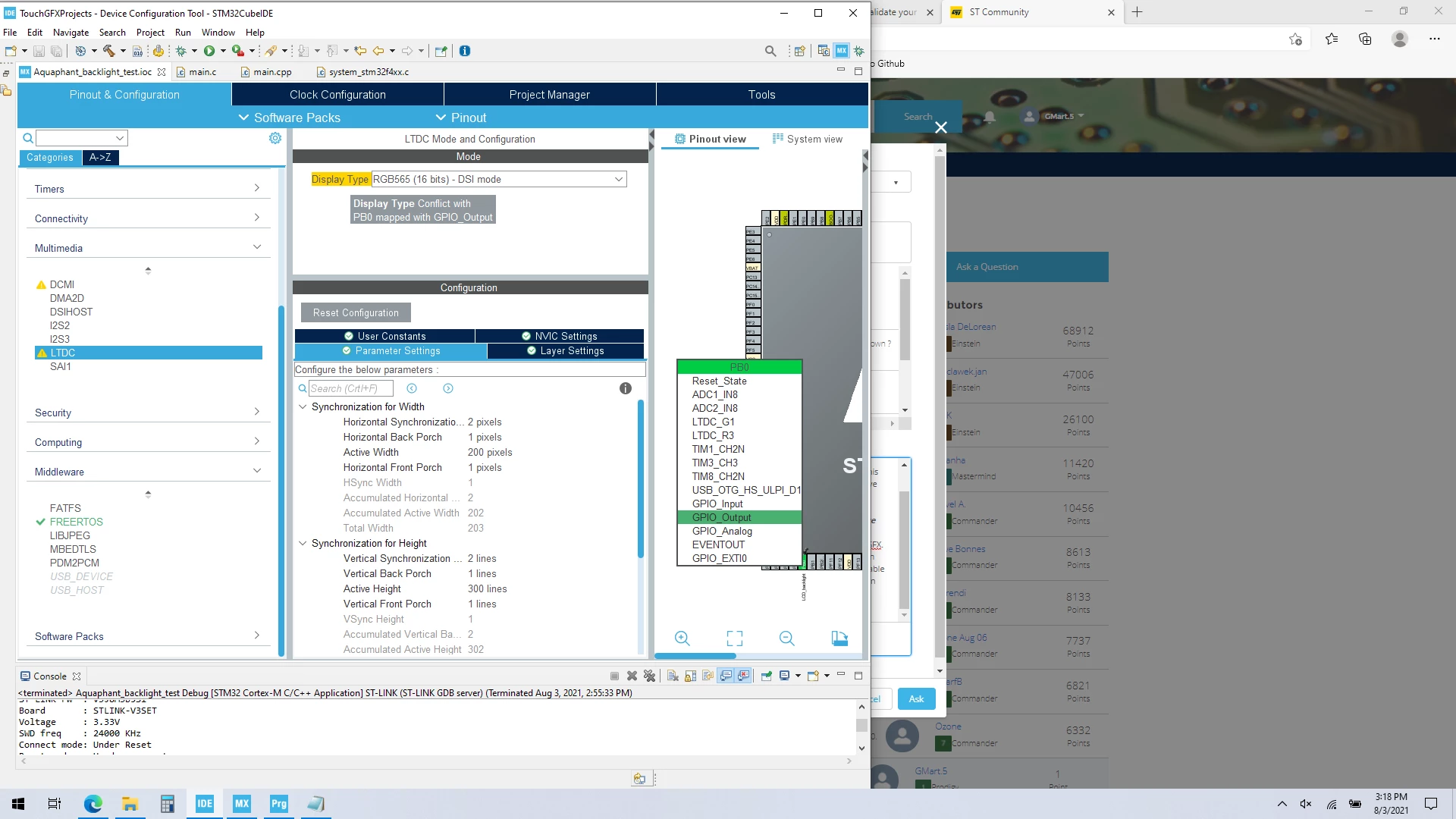Switch to the CubeMX (MX) perspective icon
Screen dimensions: 1456x819
[x=842, y=51]
